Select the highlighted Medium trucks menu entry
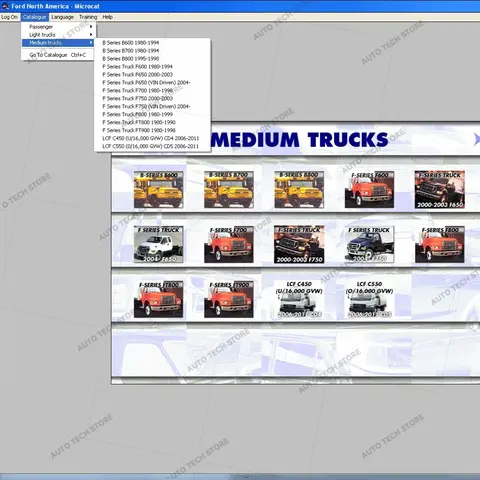This screenshot has width=480, height=480. pos(58,43)
